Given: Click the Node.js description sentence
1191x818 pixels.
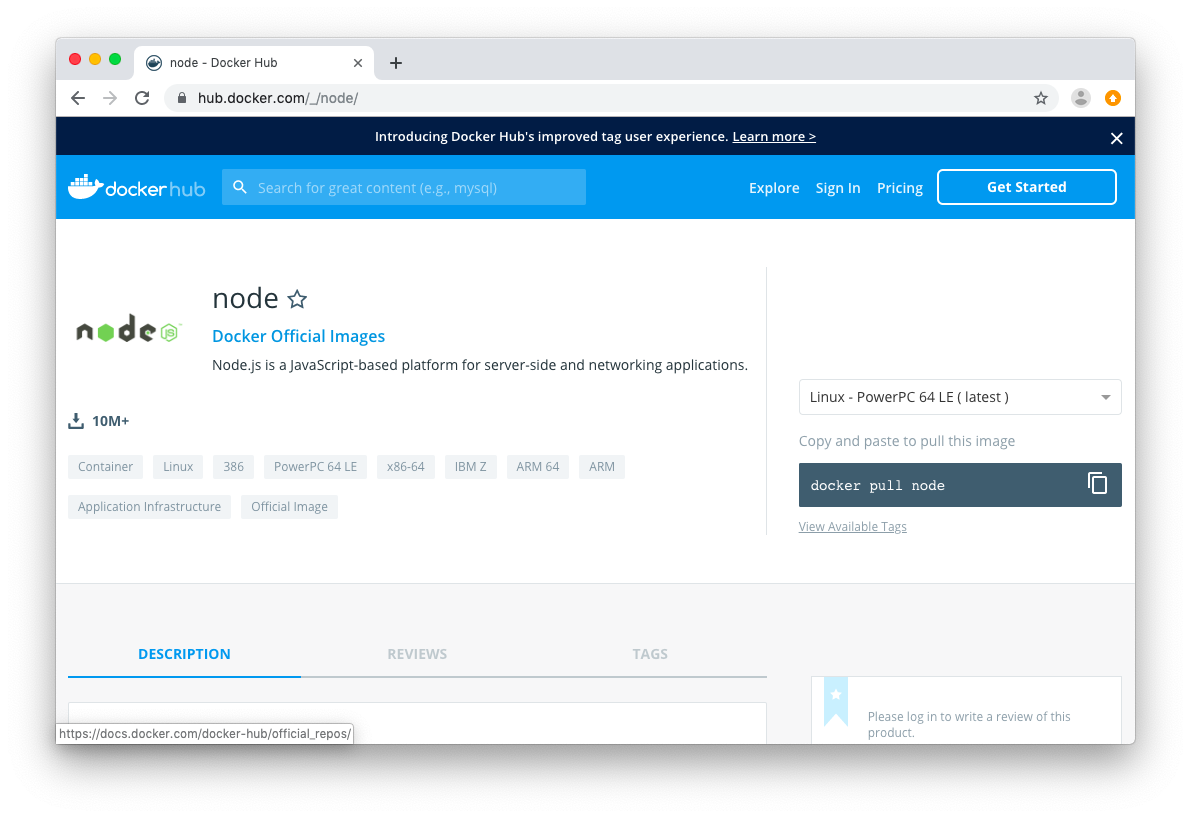Looking at the screenshot, I should point(480,365).
